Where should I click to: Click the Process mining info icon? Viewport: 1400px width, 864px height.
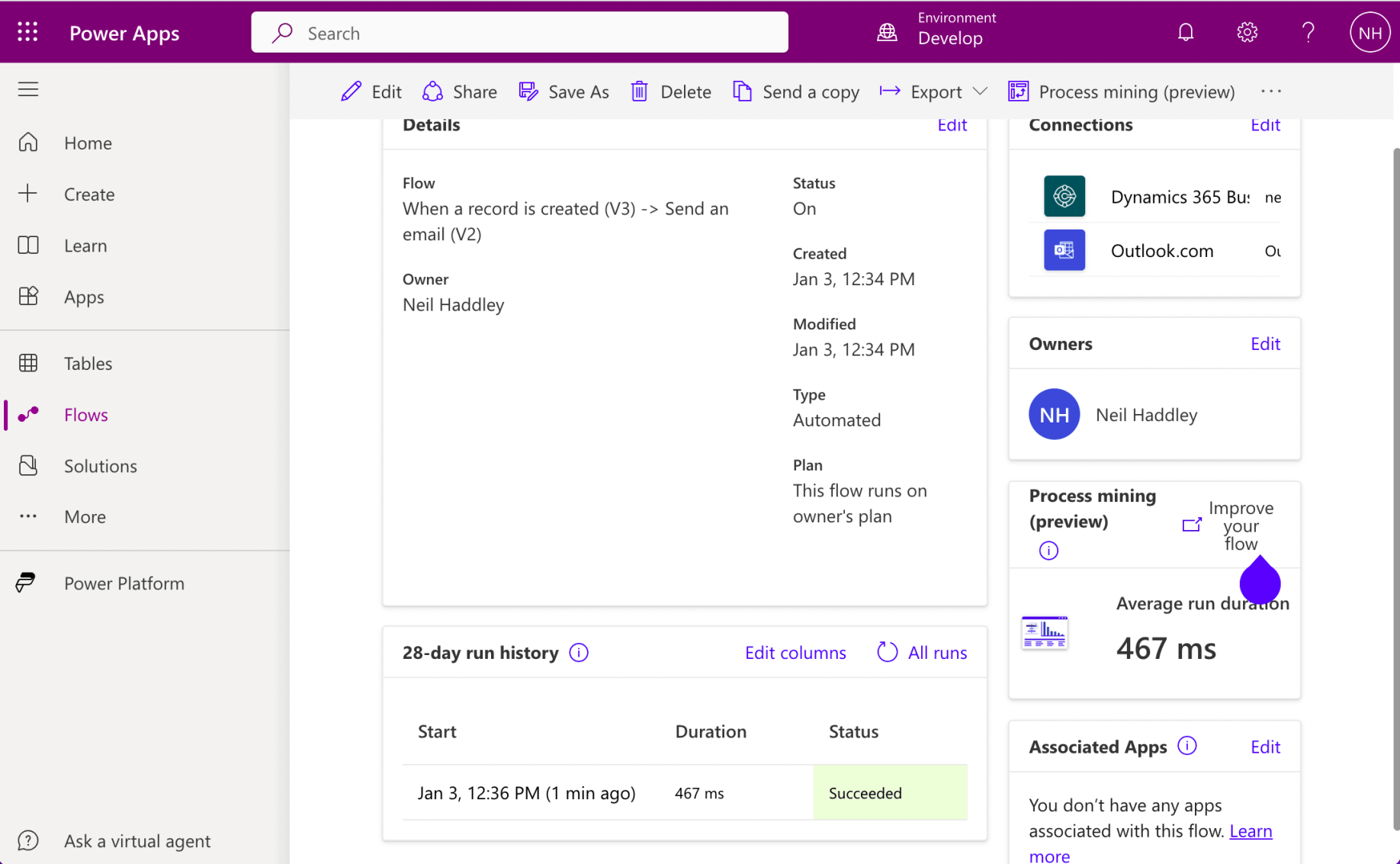coord(1048,551)
